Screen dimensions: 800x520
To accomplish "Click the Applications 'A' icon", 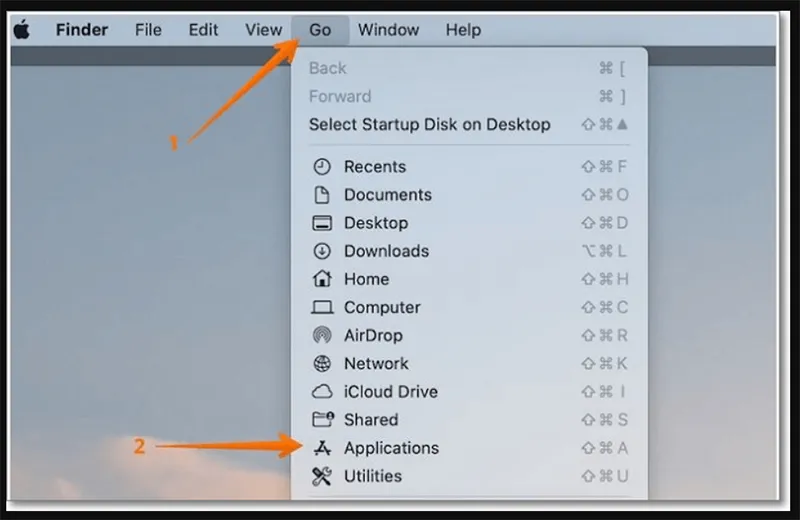I will 322,448.
